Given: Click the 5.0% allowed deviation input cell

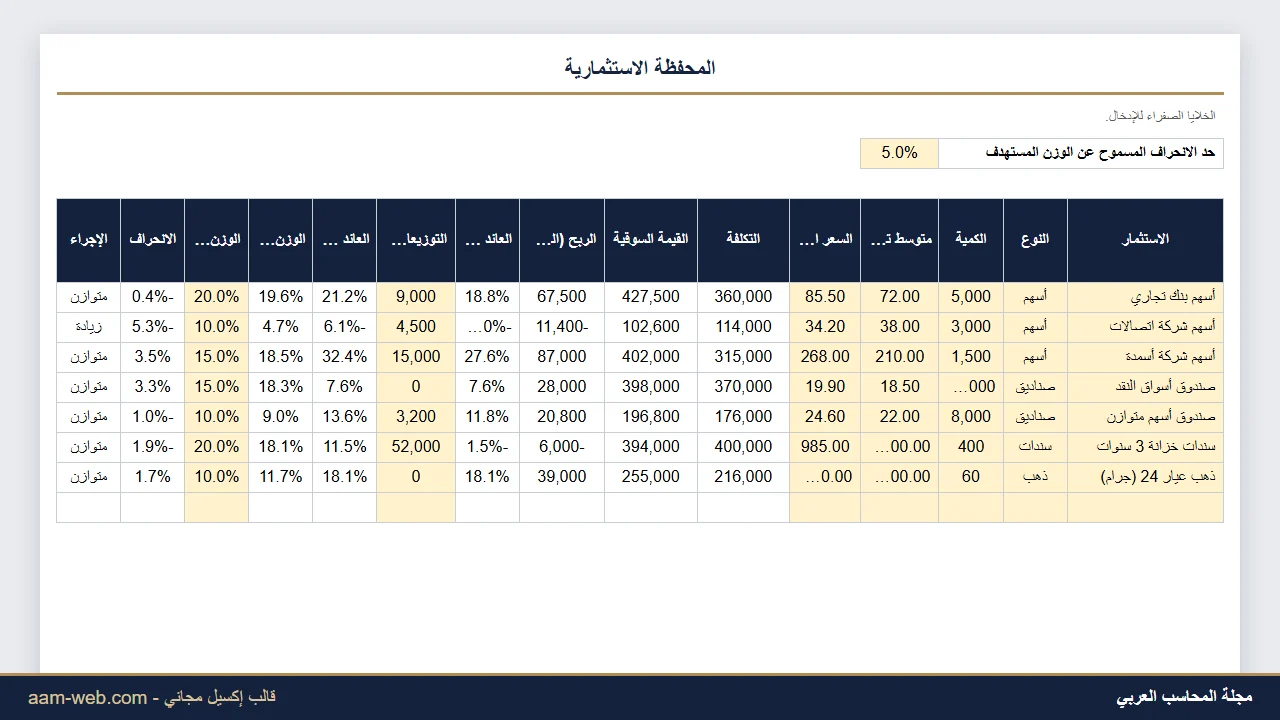Looking at the screenshot, I should point(899,153).
